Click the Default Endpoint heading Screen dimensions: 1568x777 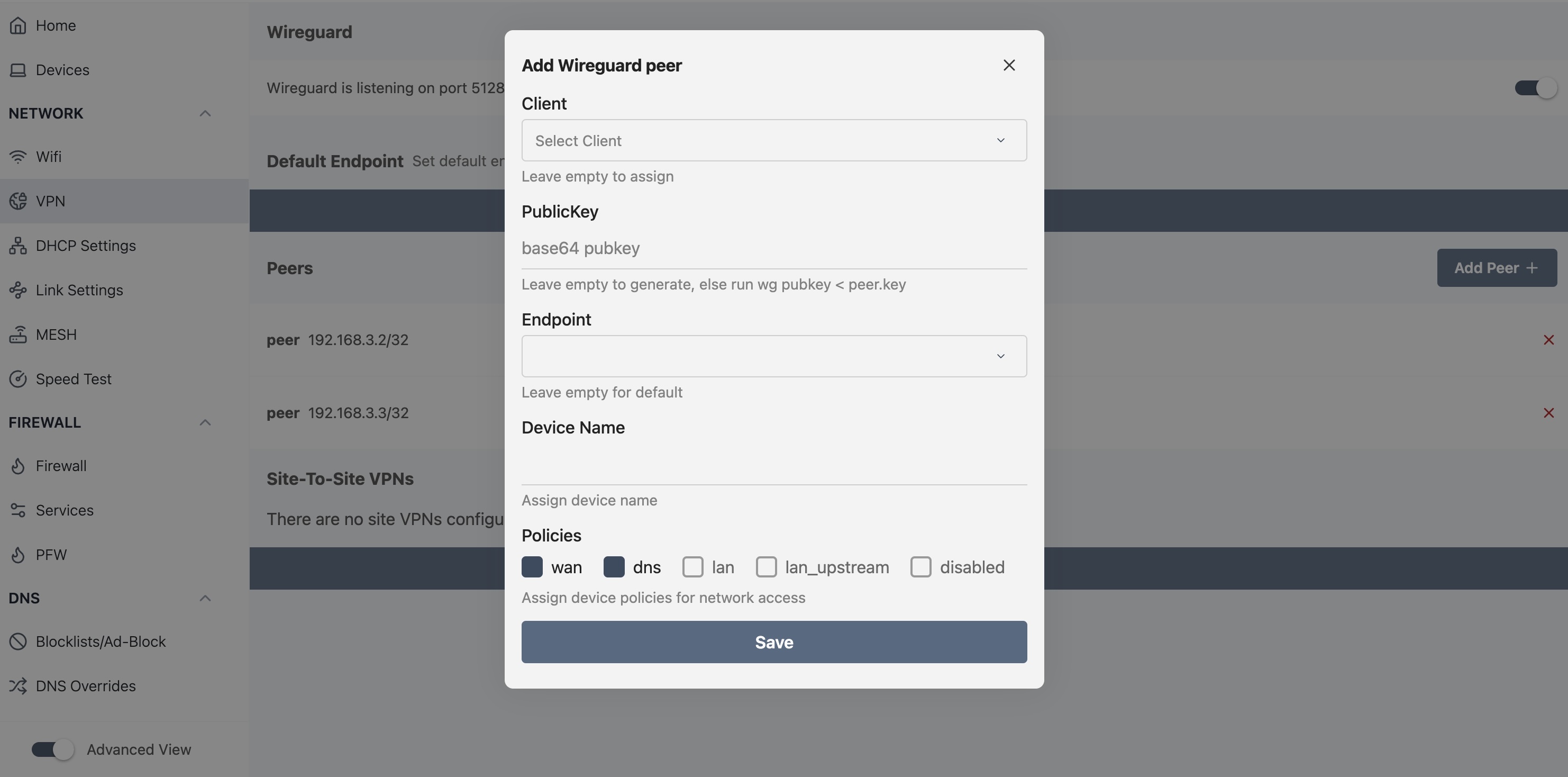[335, 161]
